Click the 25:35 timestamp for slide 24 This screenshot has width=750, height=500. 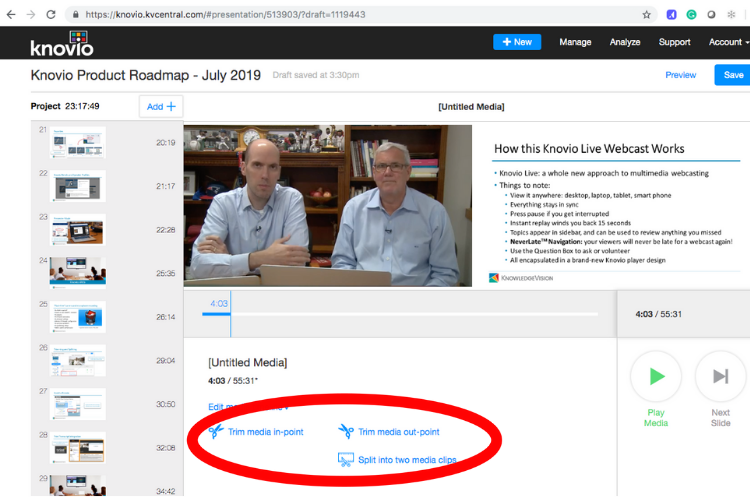pos(165,273)
